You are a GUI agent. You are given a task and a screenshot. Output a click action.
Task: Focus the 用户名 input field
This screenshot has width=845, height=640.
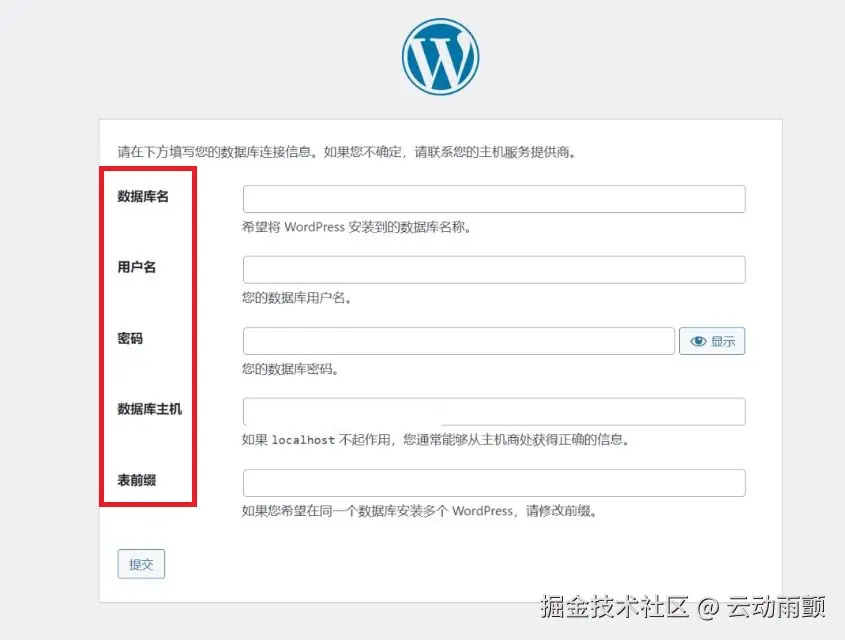tap(494, 270)
